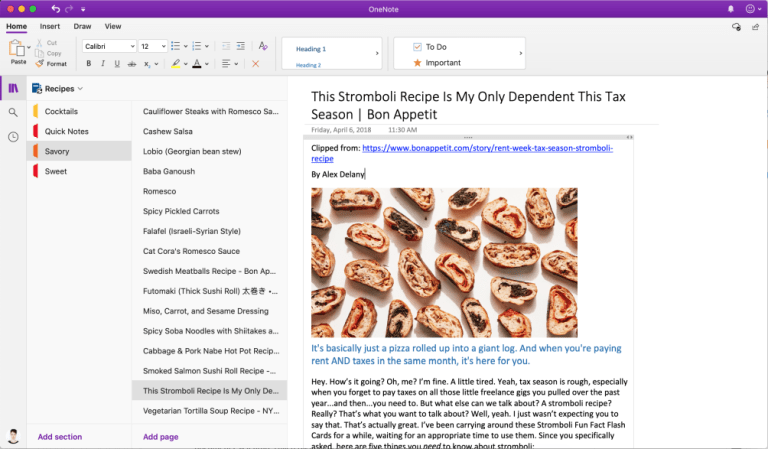Screen dimensions: 768x449
Task: Apply the font color swatch
Action: pos(197,64)
